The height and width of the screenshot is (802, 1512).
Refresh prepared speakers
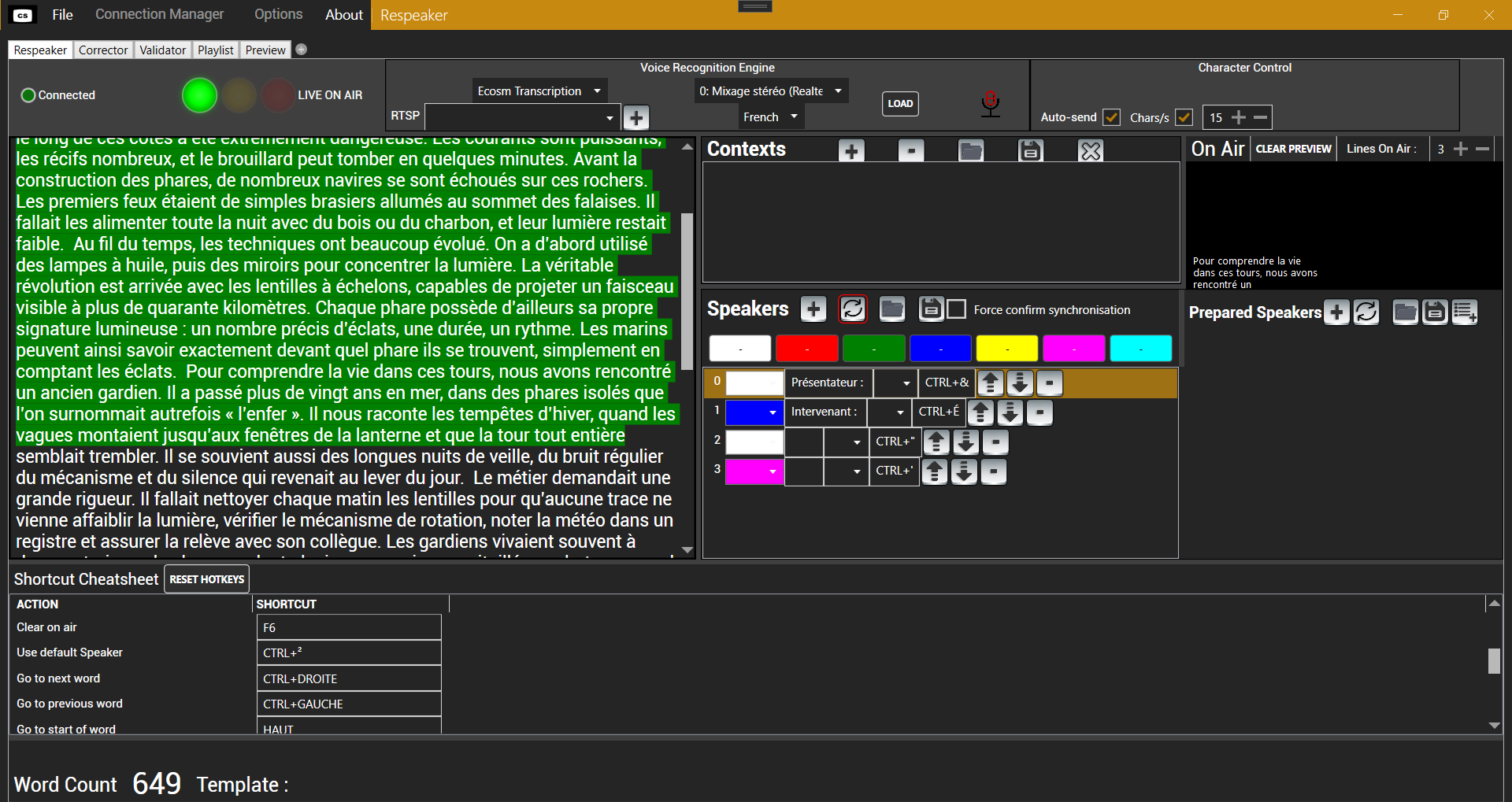click(x=1366, y=312)
